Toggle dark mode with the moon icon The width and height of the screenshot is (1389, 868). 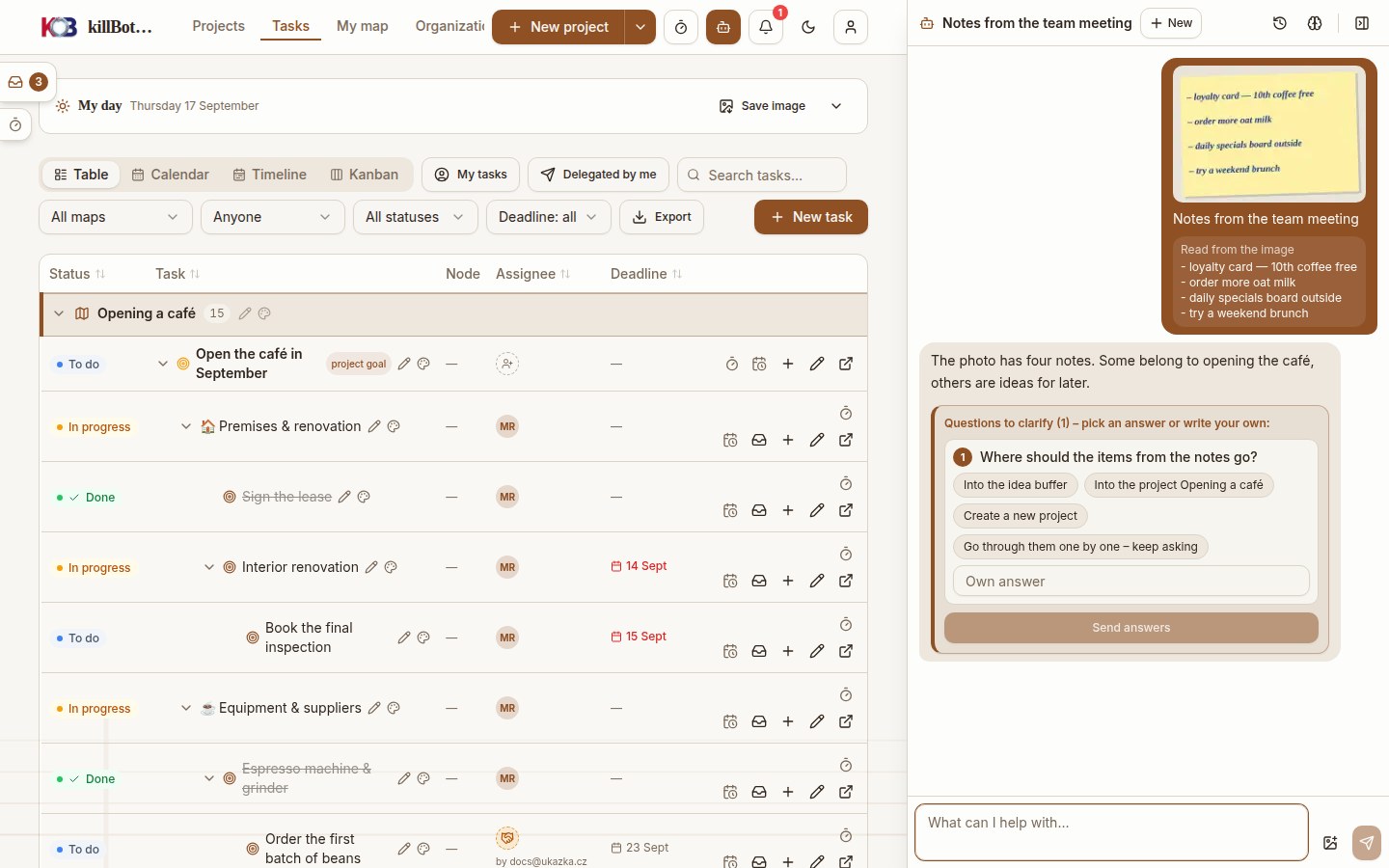click(808, 27)
